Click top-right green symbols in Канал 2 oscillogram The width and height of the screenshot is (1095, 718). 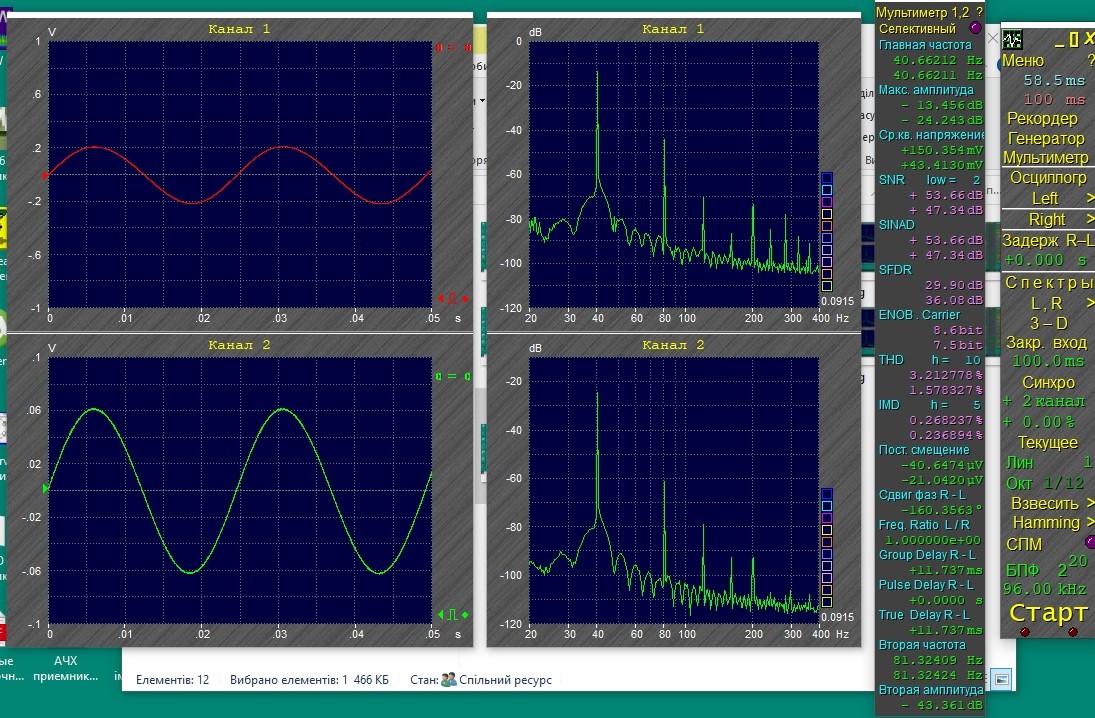(454, 376)
